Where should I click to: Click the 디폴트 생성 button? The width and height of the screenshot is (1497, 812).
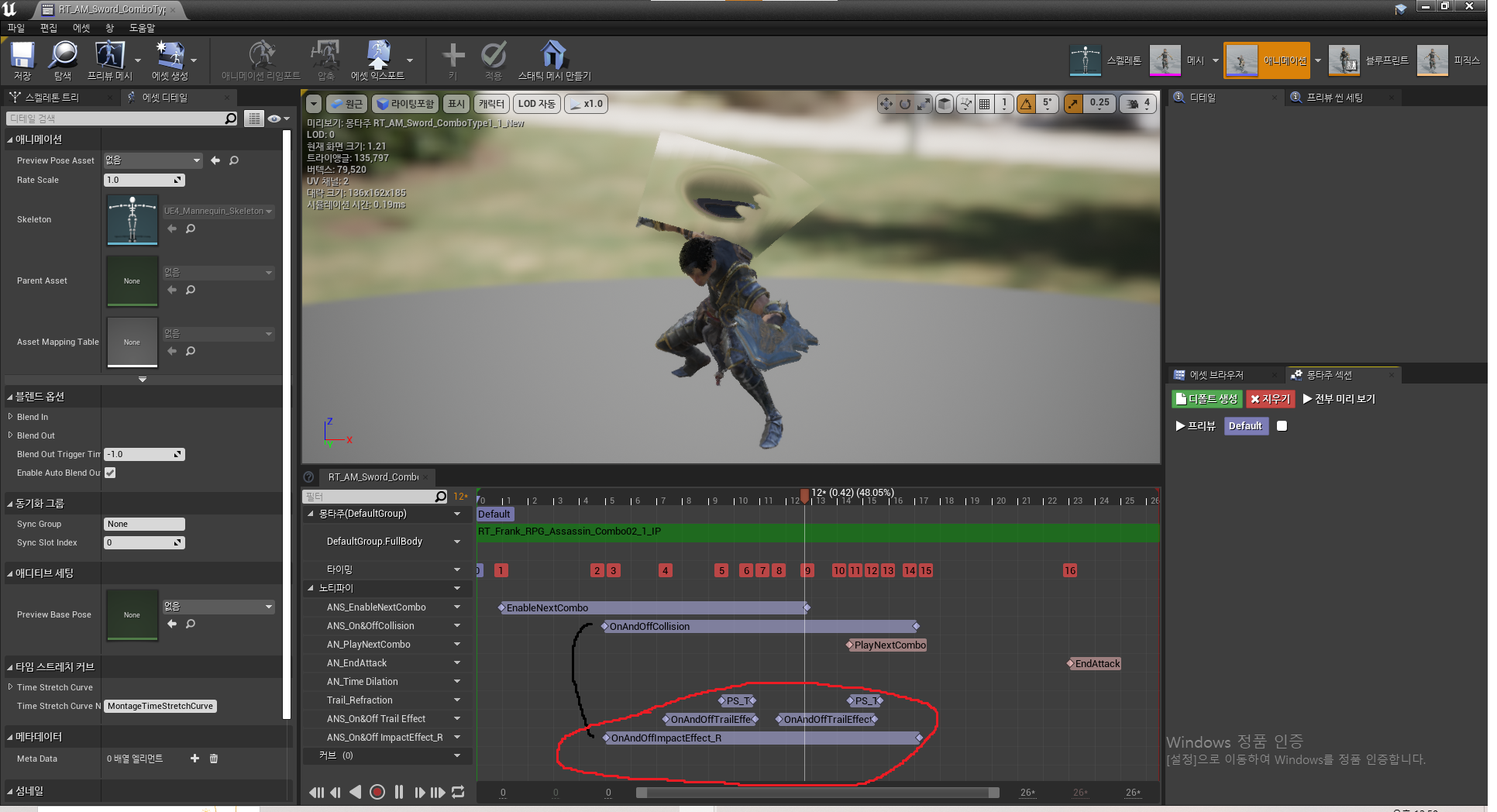click(1207, 399)
